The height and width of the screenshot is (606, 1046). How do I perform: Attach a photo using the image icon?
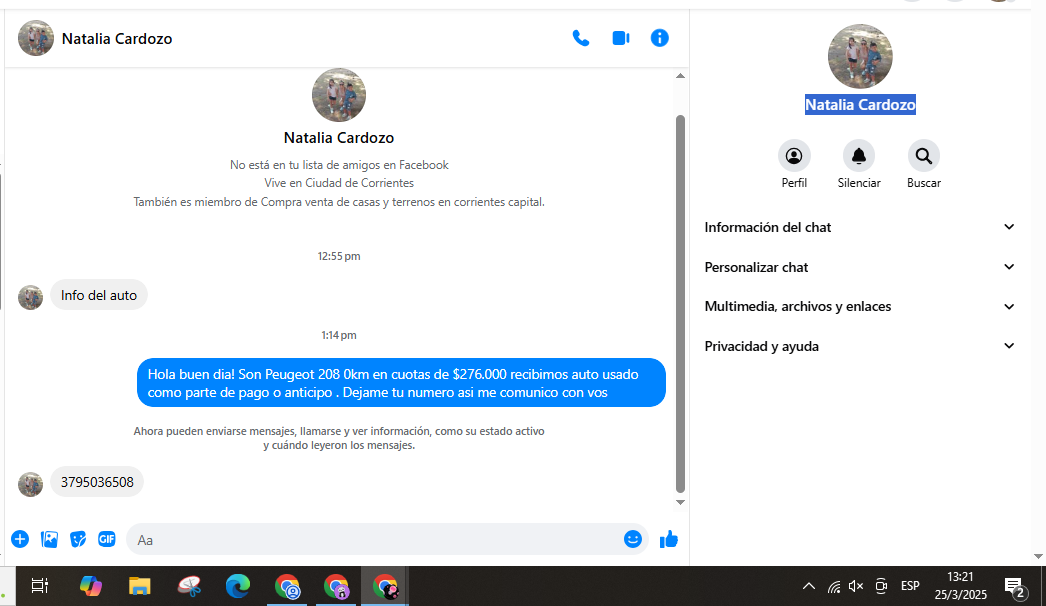coord(49,539)
